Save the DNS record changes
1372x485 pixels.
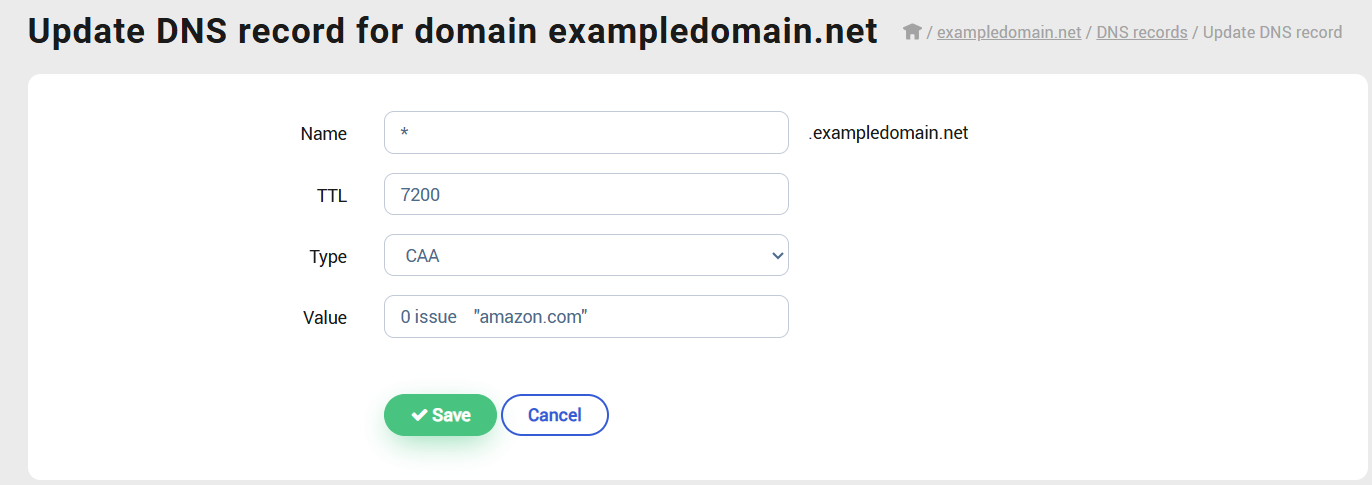(440, 415)
